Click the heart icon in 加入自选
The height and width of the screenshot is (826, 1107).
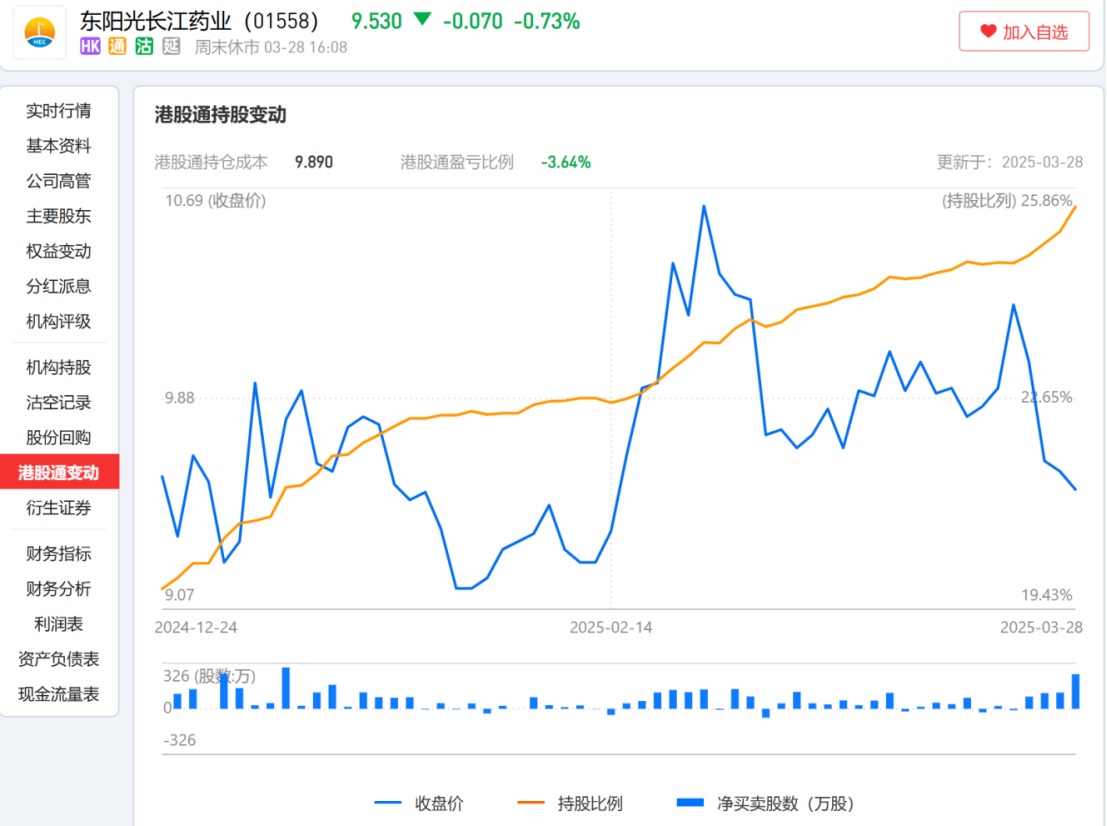click(988, 32)
